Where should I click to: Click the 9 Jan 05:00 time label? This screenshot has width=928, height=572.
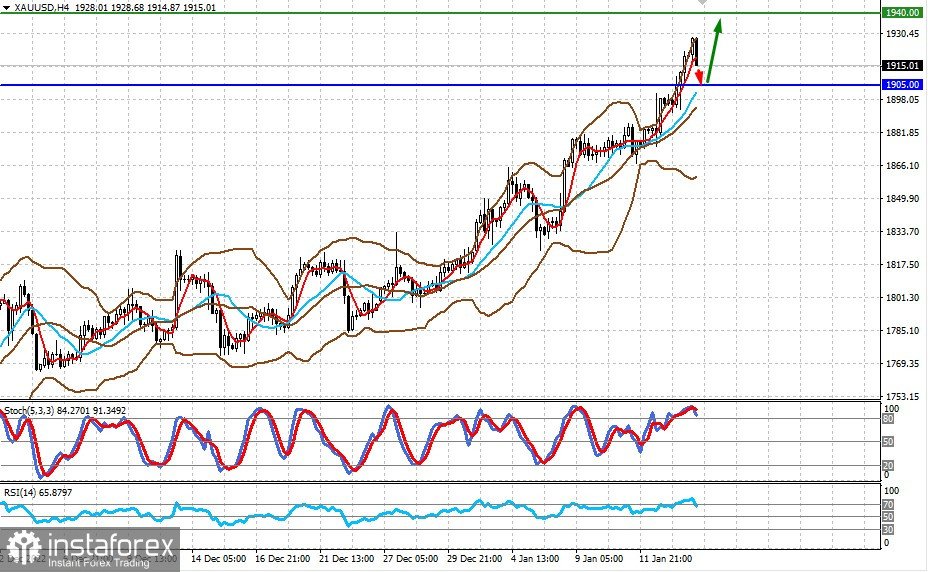599,558
